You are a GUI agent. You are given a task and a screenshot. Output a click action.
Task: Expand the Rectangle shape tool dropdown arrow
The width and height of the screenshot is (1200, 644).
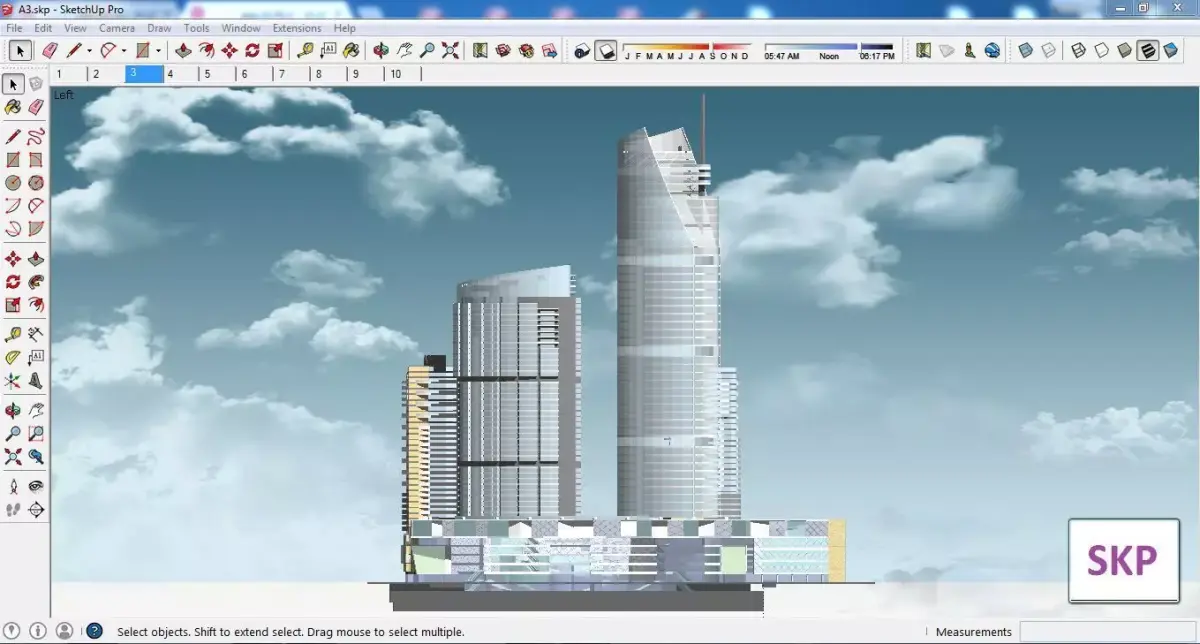[158, 50]
